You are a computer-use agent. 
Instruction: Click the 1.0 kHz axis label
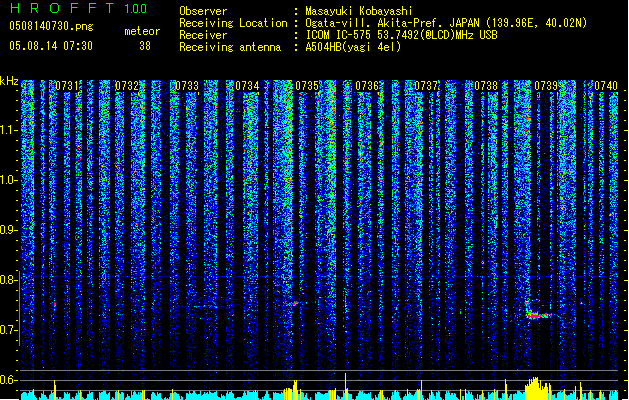click(x=9, y=180)
